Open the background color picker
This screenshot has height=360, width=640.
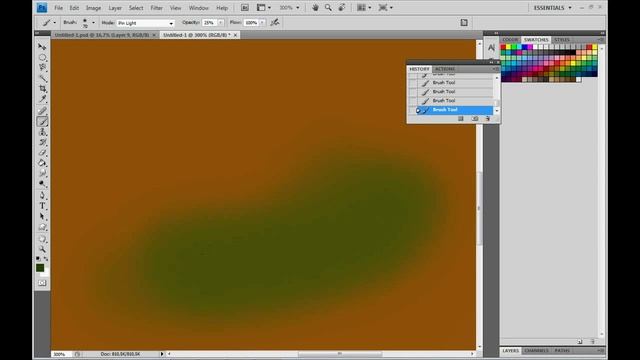[x=46, y=273]
